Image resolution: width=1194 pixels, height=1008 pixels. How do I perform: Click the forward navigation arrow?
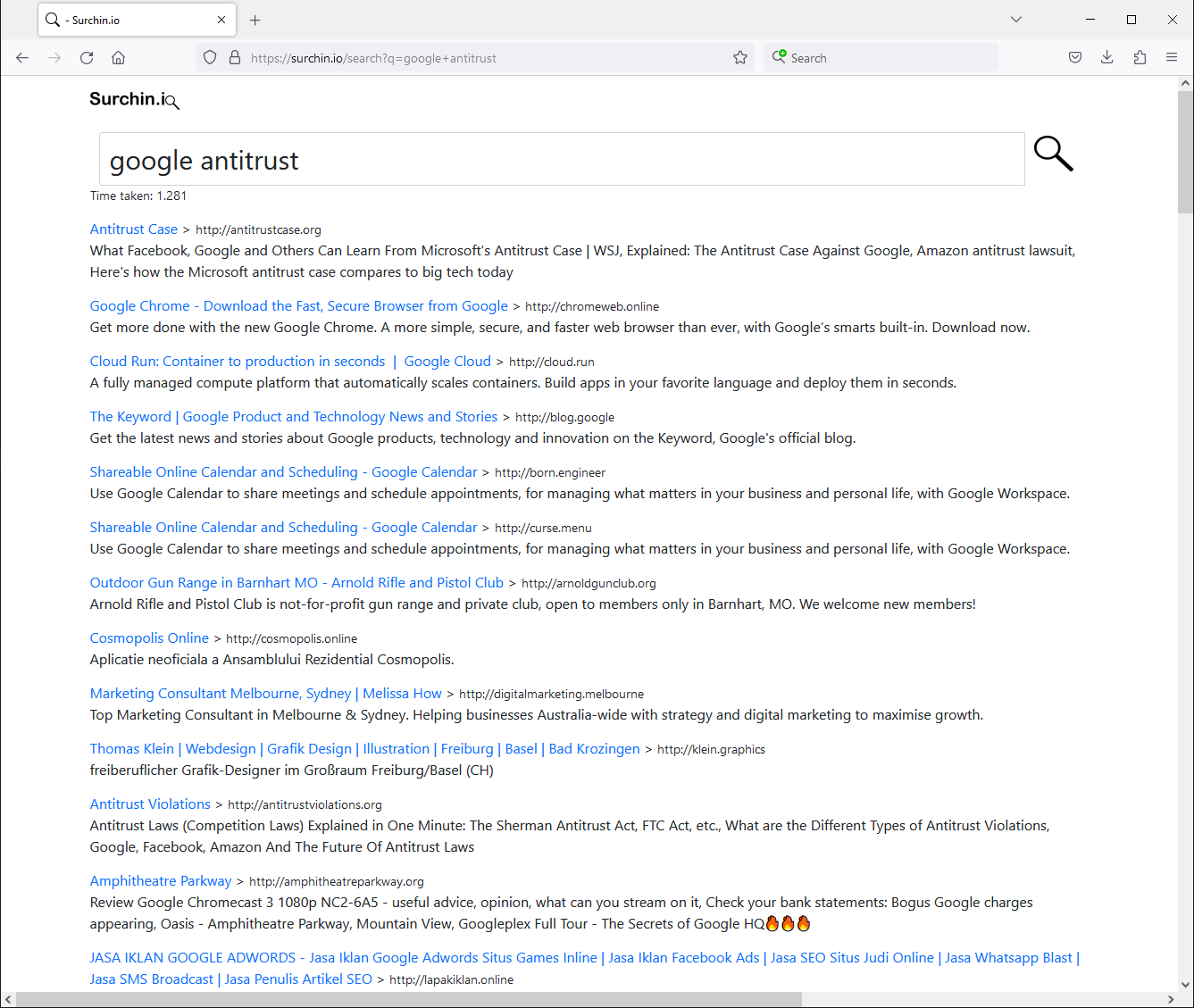54,58
